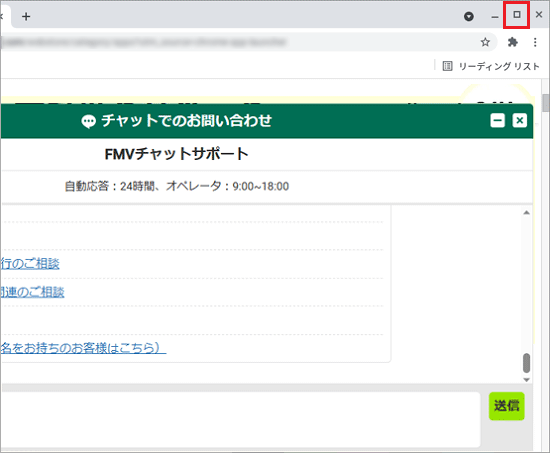Send message with the 送信 button

point(507,406)
